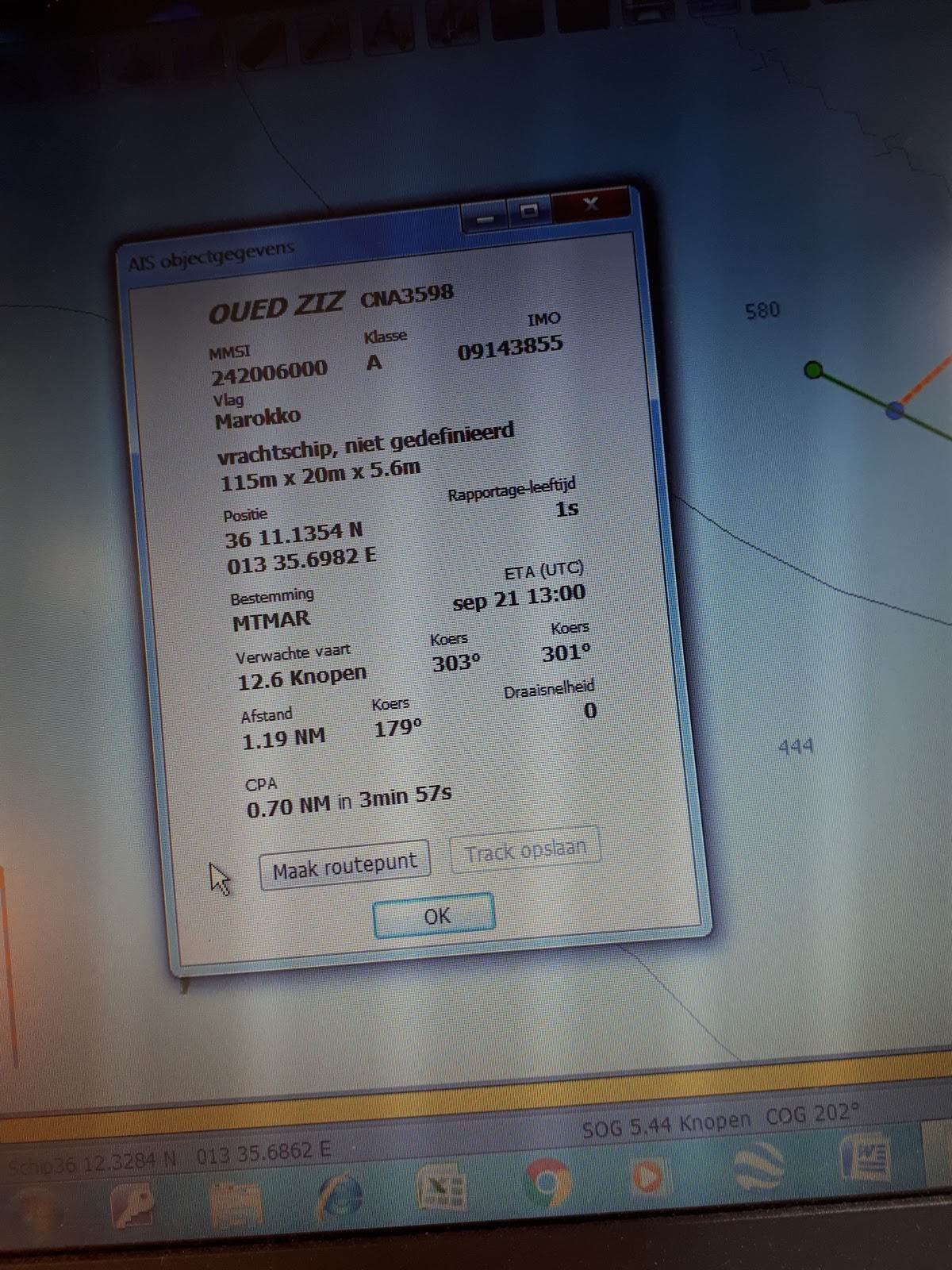The width and height of the screenshot is (952, 1270).
Task: Click the speed value 12.6 Knopen
Action: click(x=302, y=677)
